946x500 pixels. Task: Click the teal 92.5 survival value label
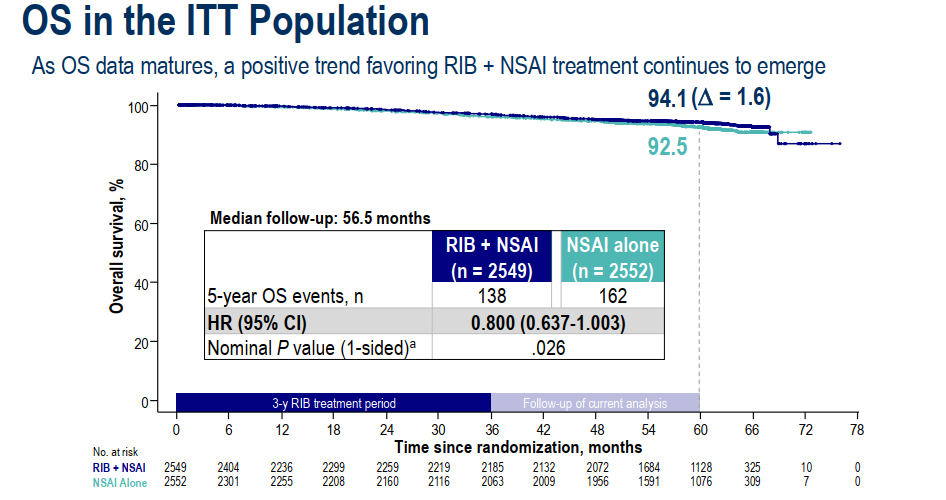tap(667, 147)
